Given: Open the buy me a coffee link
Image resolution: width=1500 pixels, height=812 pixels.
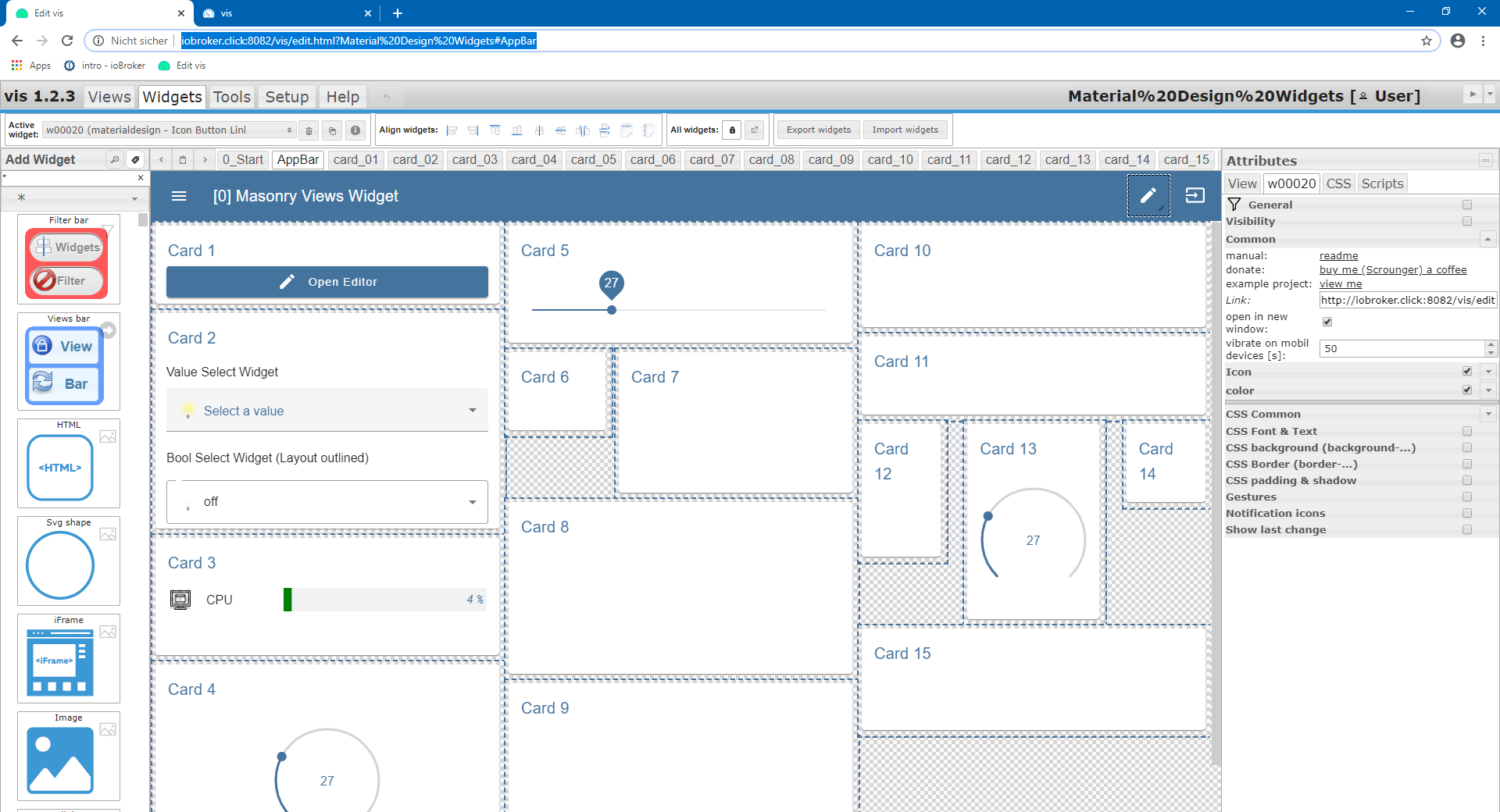Looking at the screenshot, I should 1392,269.
